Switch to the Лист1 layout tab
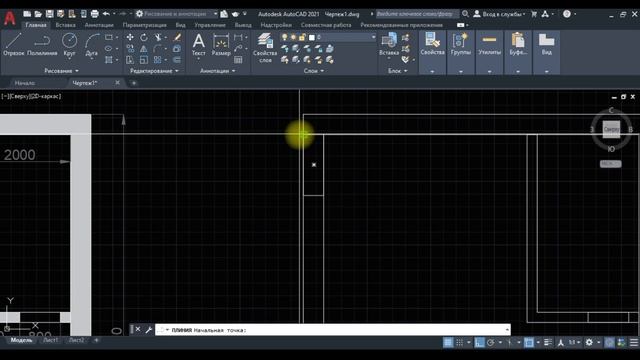Screen dimensions: 640x360 coord(51,340)
